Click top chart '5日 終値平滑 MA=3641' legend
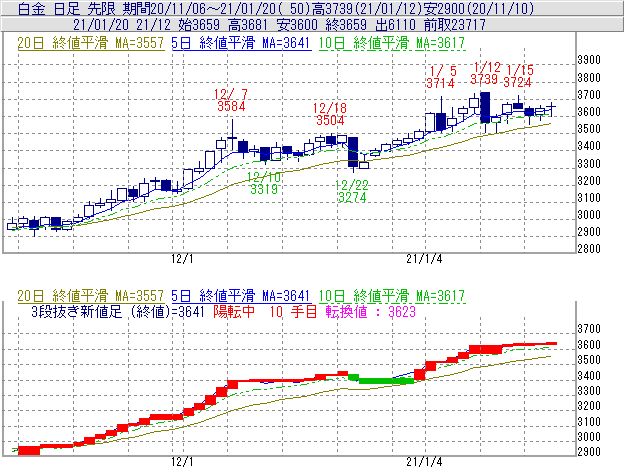Screen dimensions: 624x473 [x=241, y=43]
